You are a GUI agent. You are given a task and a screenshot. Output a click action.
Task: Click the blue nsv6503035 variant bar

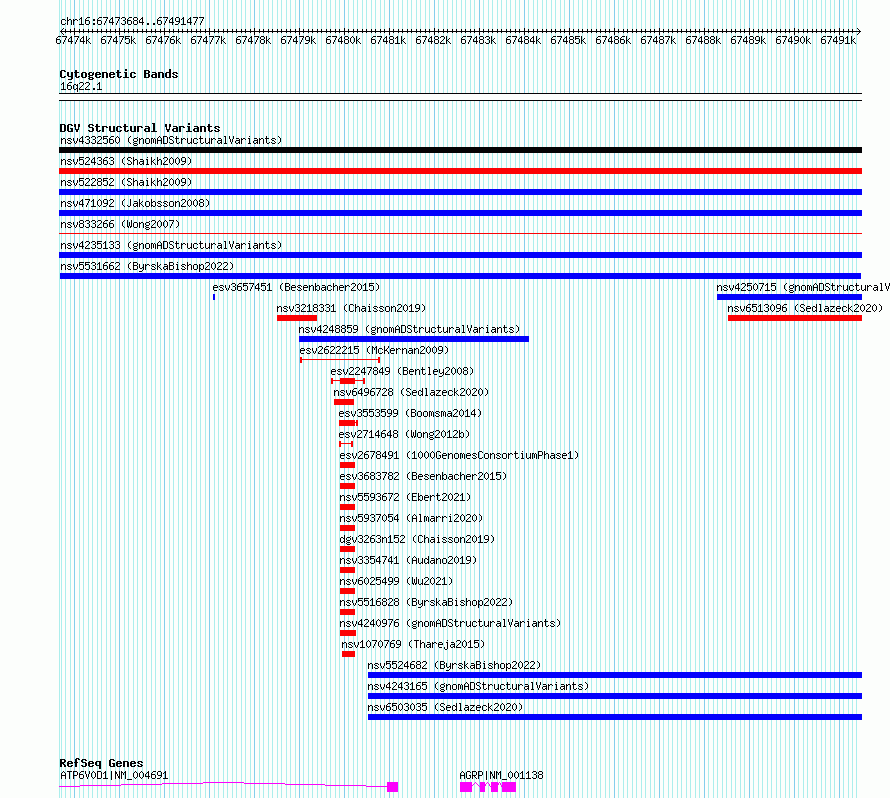[615, 717]
